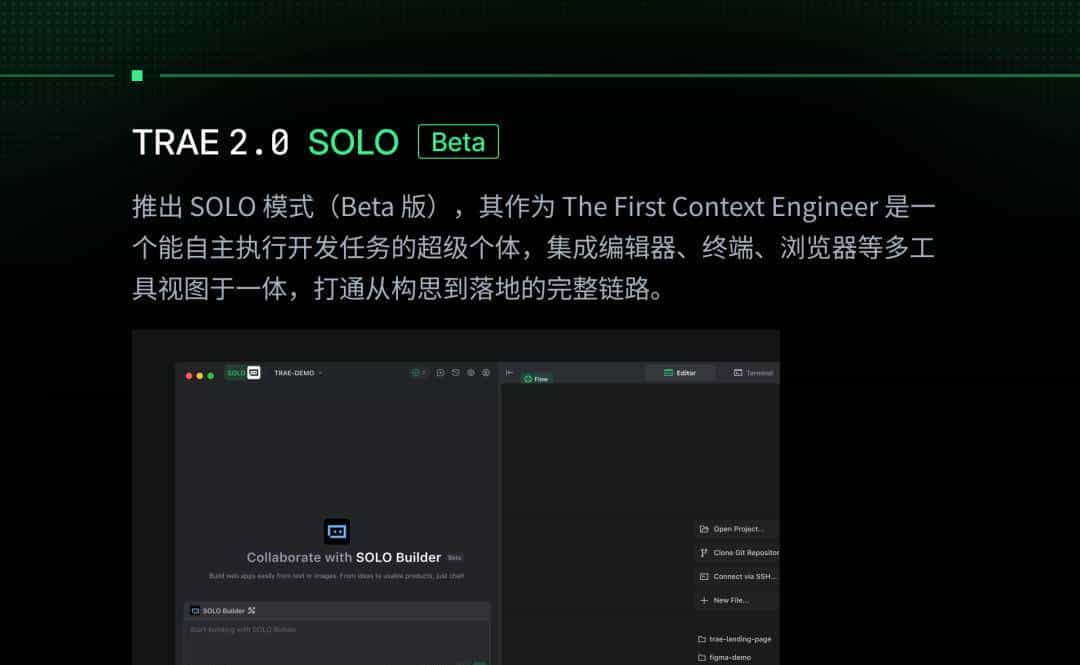Viewport: 1080px width, 665px height.
Task: Click the Clone Git Repository button
Action: coord(739,553)
